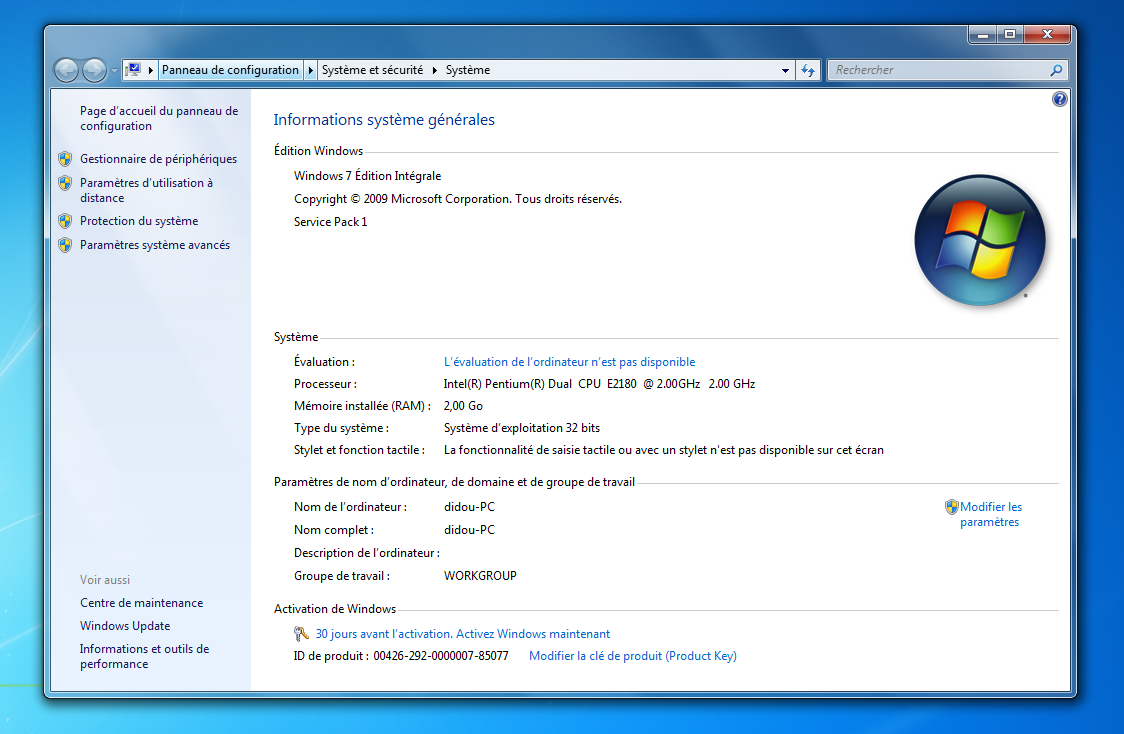
Task: Open Système et sécurité breadcrumb
Action: tap(372, 70)
